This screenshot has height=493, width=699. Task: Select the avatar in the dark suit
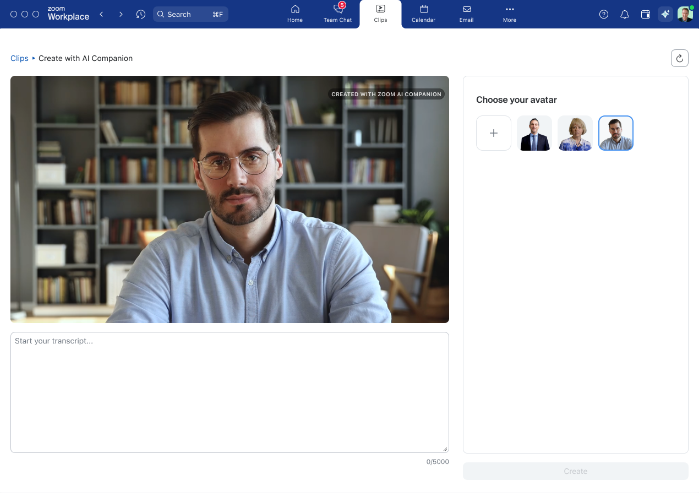(534, 133)
